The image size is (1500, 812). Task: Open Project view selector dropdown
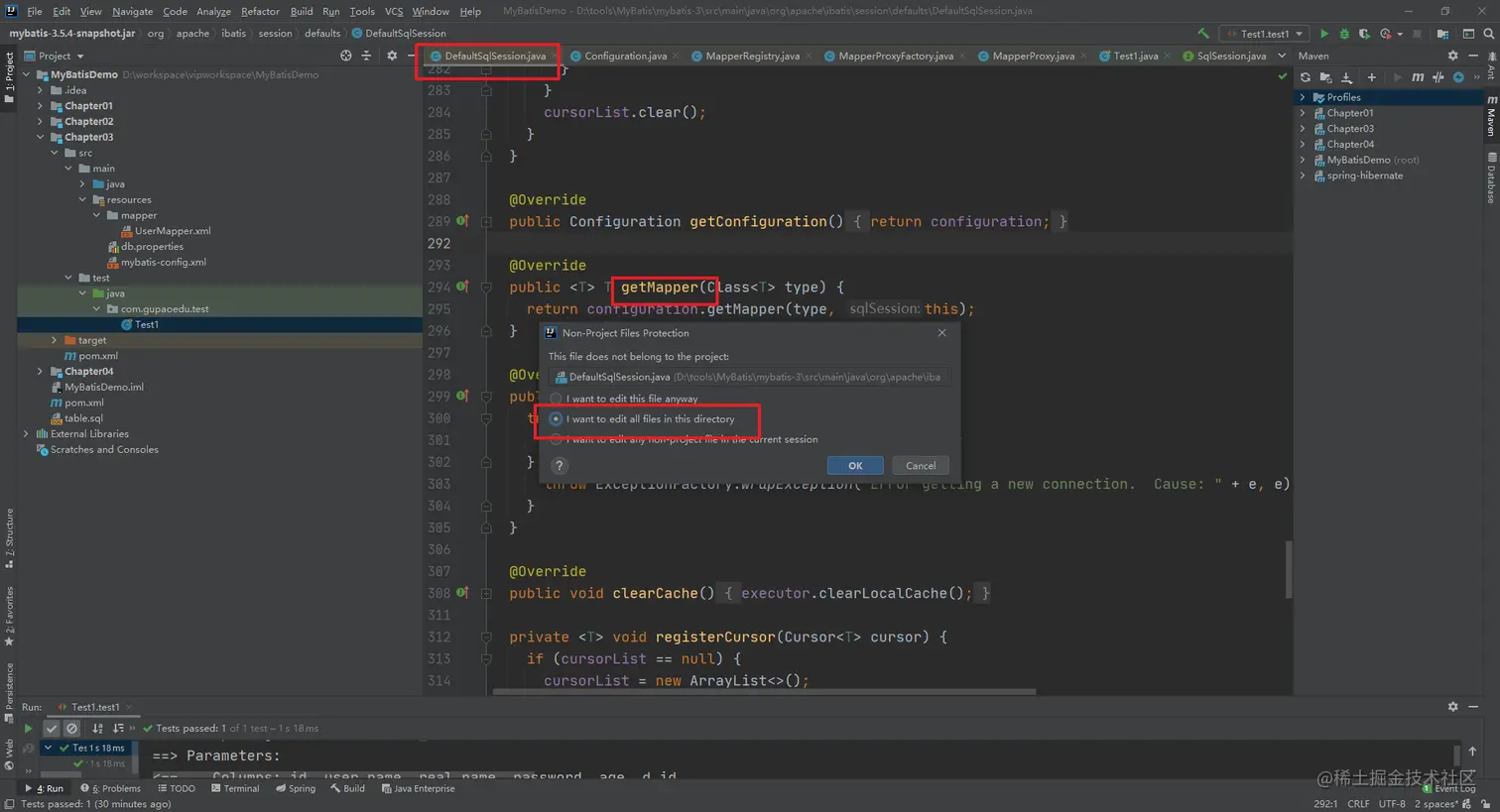coord(55,56)
